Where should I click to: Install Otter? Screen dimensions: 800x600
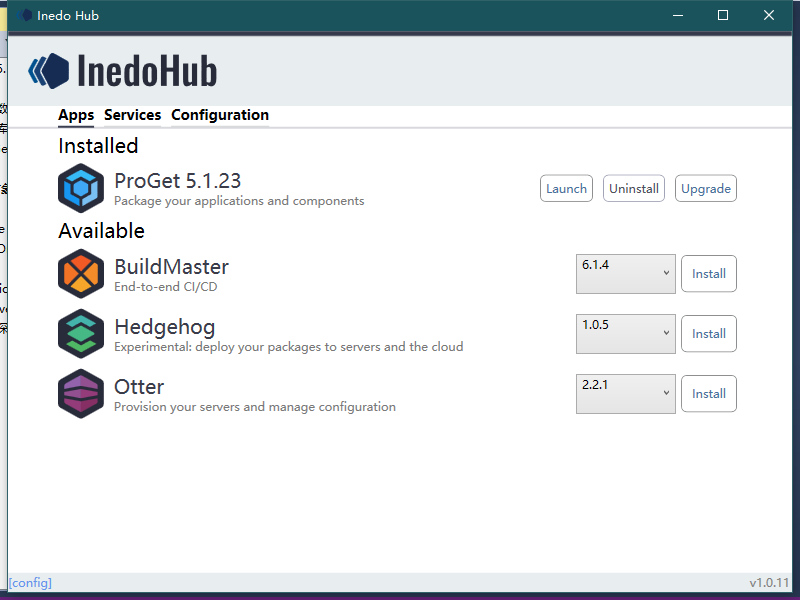tap(709, 393)
